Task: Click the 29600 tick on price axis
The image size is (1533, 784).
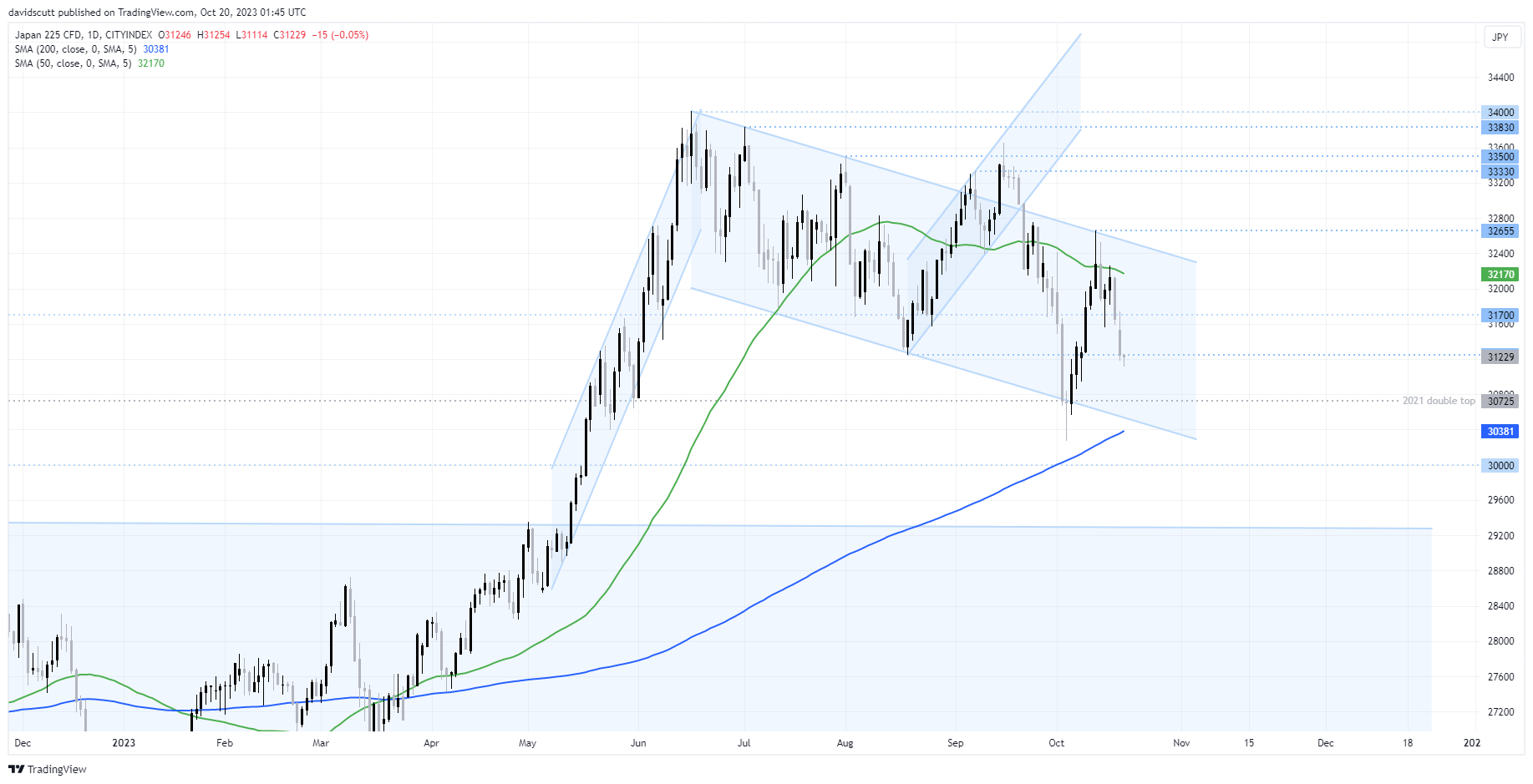Action: coord(1500,500)
